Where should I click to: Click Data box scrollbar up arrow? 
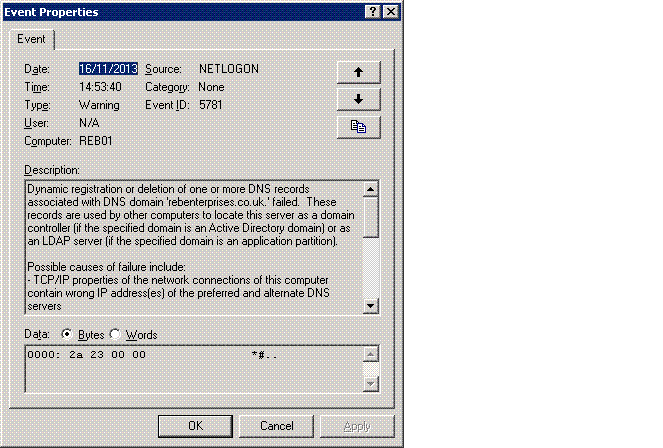[370, 354]
